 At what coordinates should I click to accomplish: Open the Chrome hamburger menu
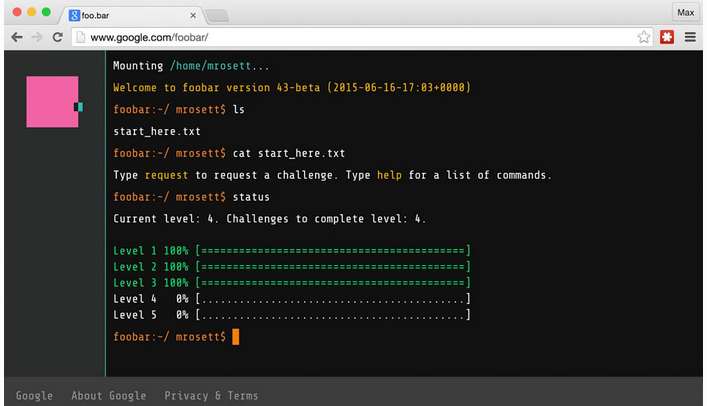(x=689, y=37)
